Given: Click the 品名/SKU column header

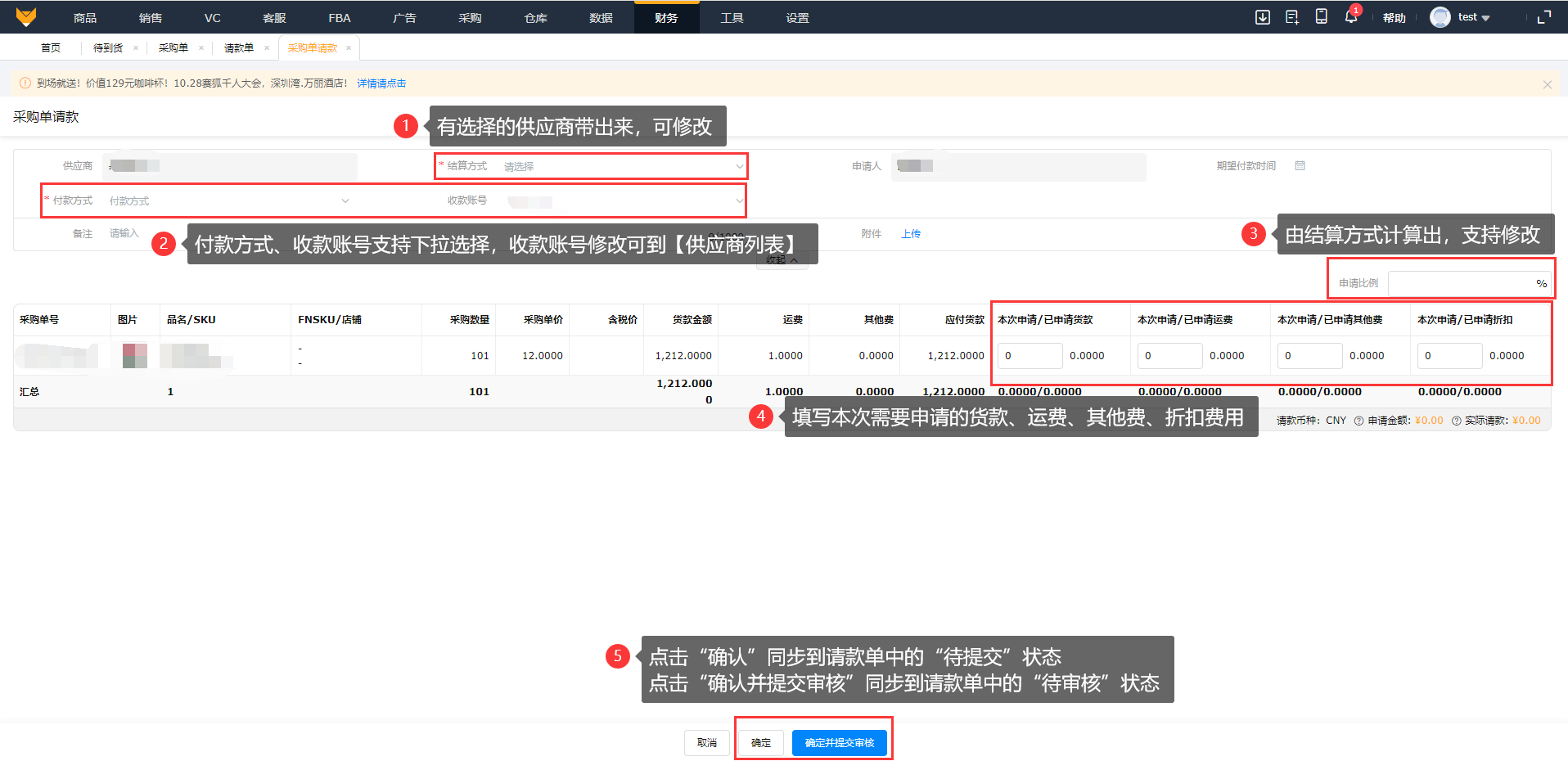Looking at the screenshot, I should 191,320.
